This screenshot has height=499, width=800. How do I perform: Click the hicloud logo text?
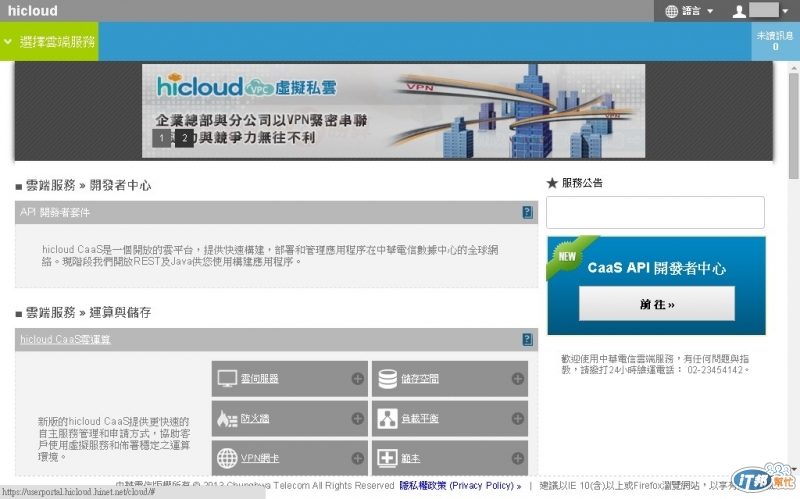click(33, 11)
